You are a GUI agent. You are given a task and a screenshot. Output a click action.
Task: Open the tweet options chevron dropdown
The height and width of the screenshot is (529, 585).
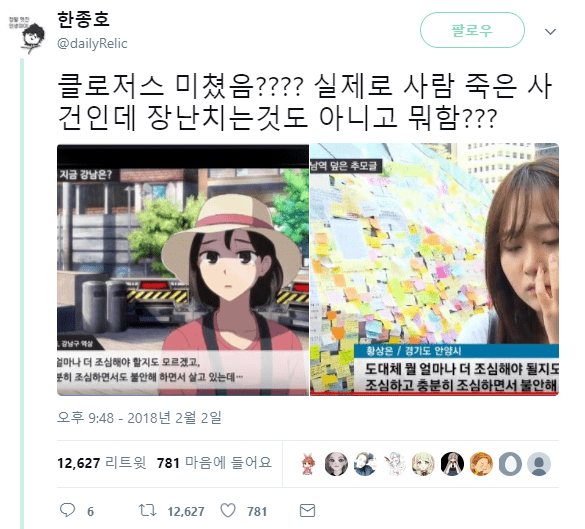coord(550,31)
